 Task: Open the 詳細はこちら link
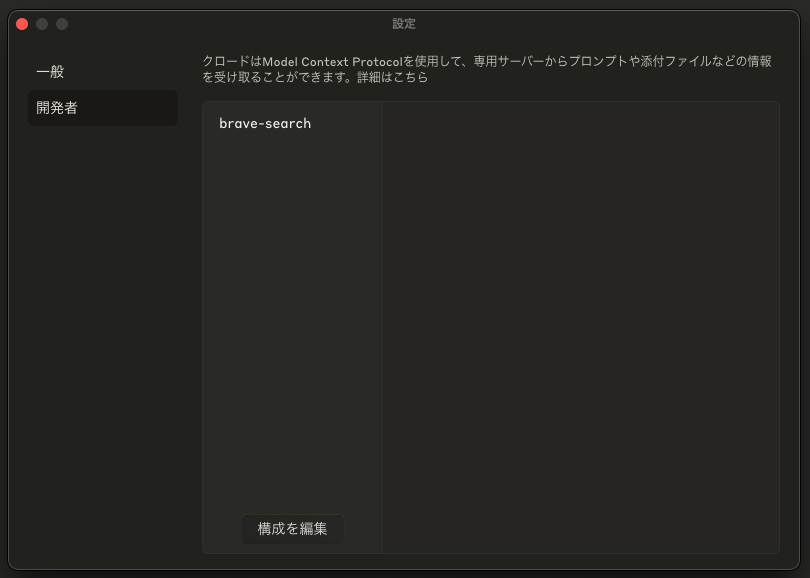[x=392, y=77]
